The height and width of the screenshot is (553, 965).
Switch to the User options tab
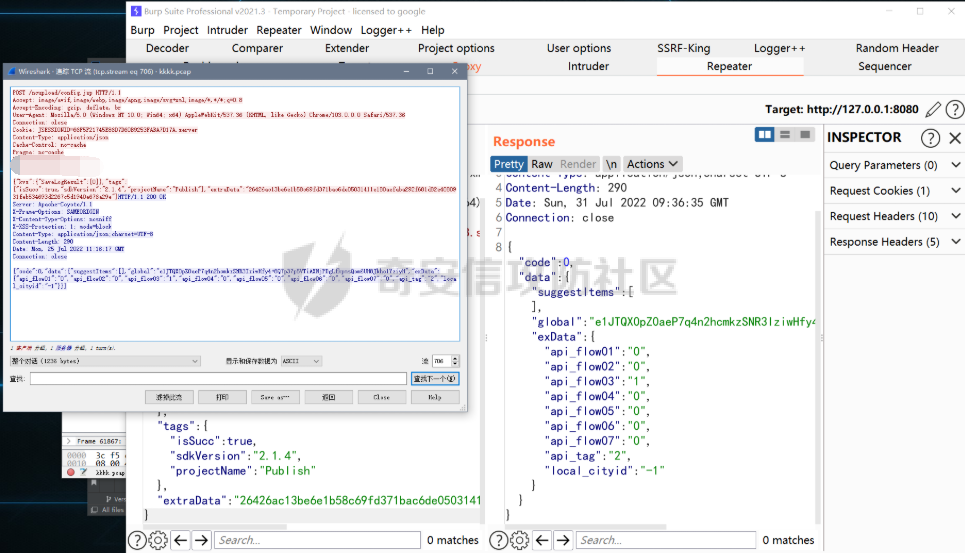[579, 48]
